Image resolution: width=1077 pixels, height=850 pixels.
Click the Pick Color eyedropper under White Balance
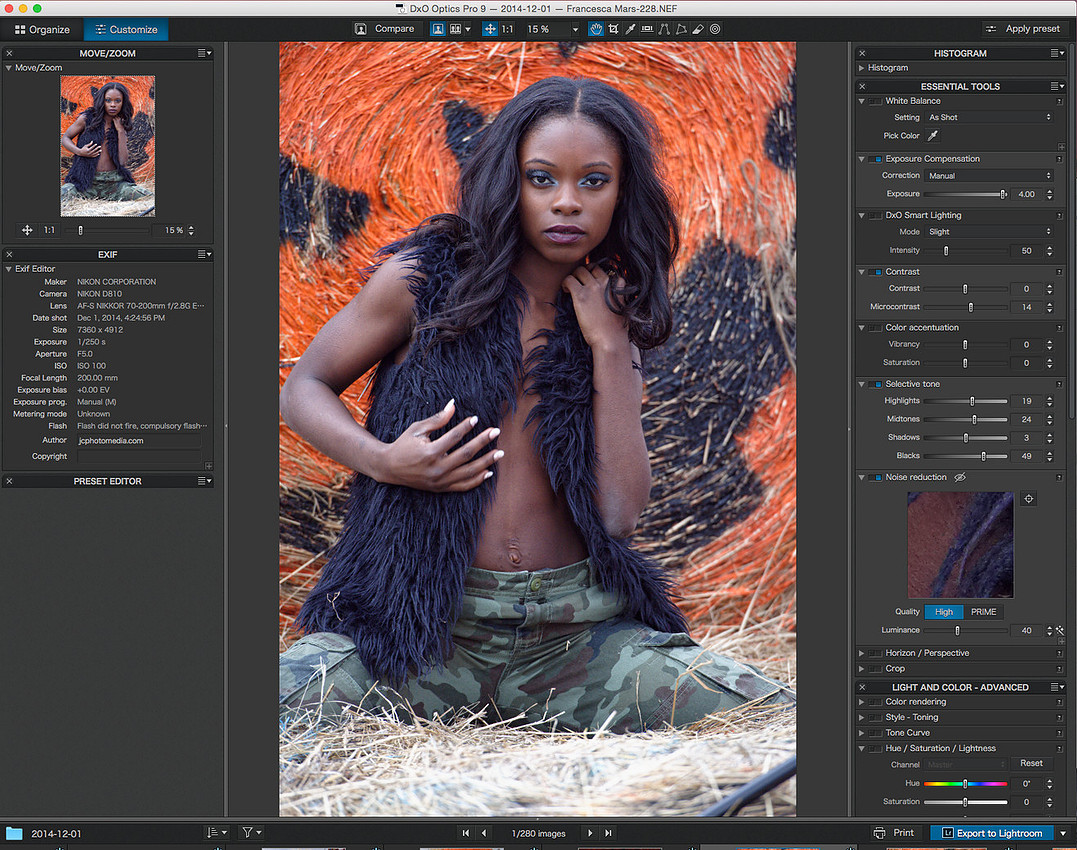pyautogui.click(x=933, y=136)
